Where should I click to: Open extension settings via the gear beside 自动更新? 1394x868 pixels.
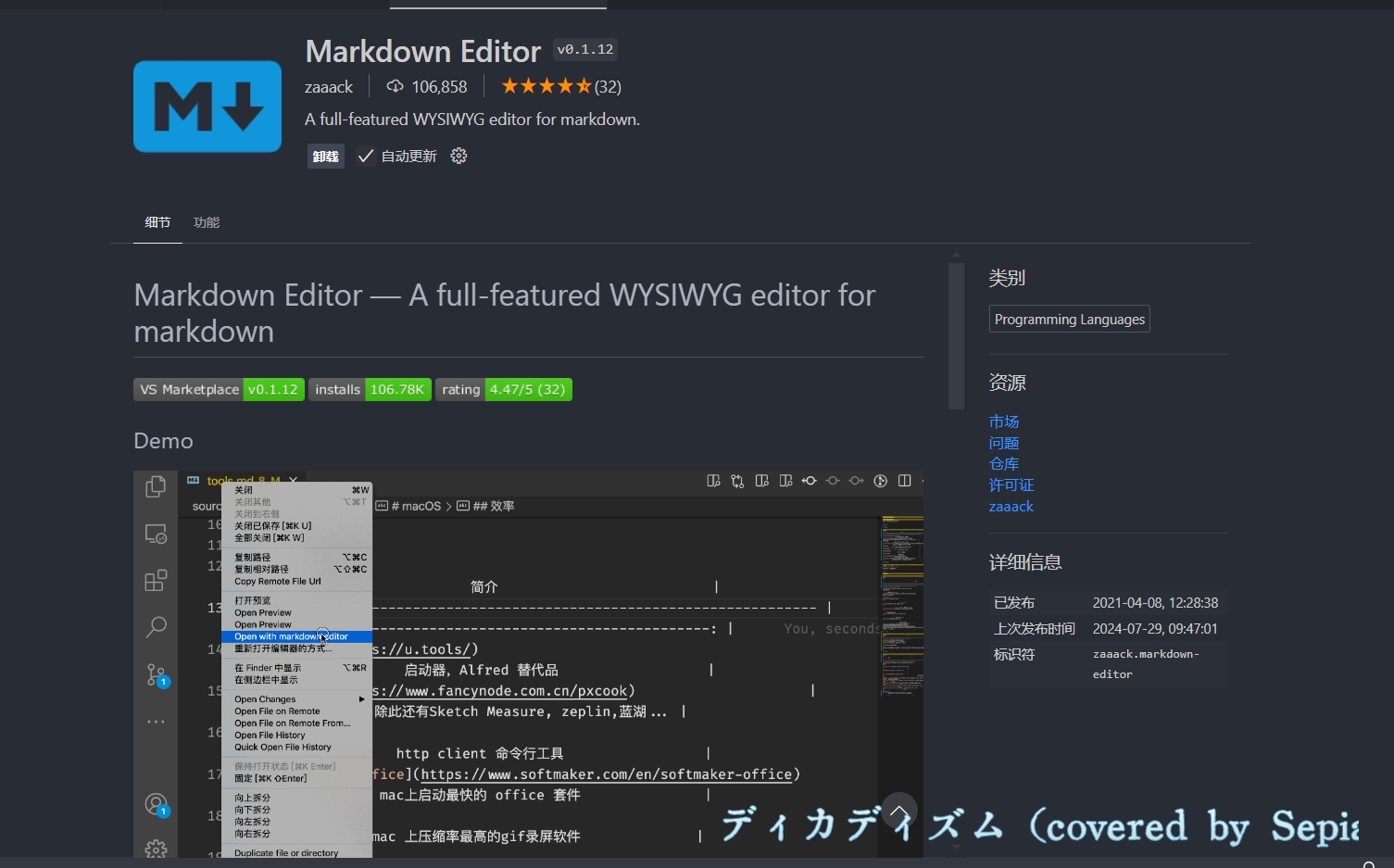point(458,156)
